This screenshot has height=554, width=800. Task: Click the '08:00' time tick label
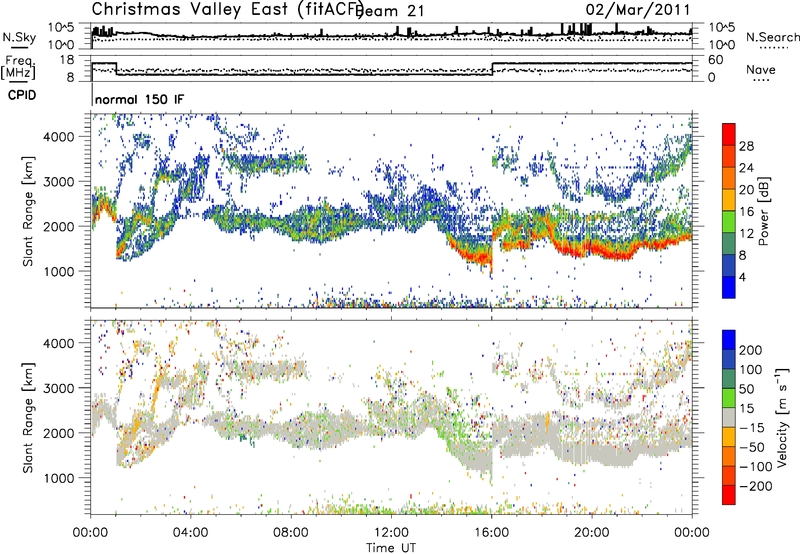(x=291, y=533)
